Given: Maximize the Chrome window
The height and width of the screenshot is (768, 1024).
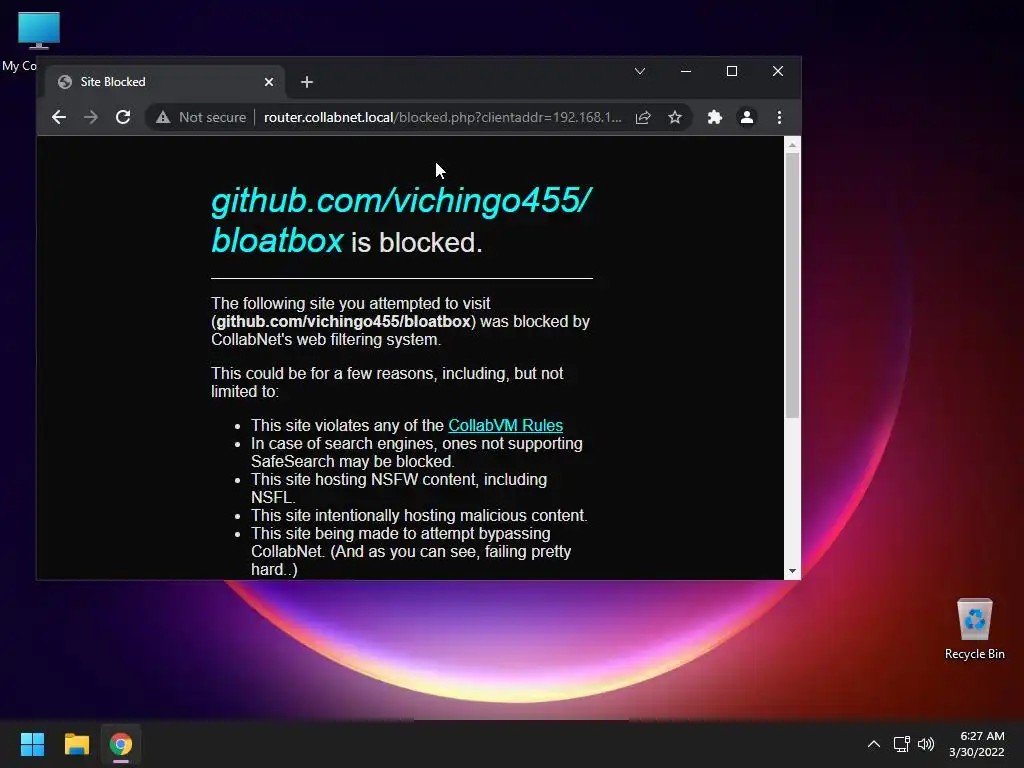Looking at the screenshot, I should click(x=732, y=71).
